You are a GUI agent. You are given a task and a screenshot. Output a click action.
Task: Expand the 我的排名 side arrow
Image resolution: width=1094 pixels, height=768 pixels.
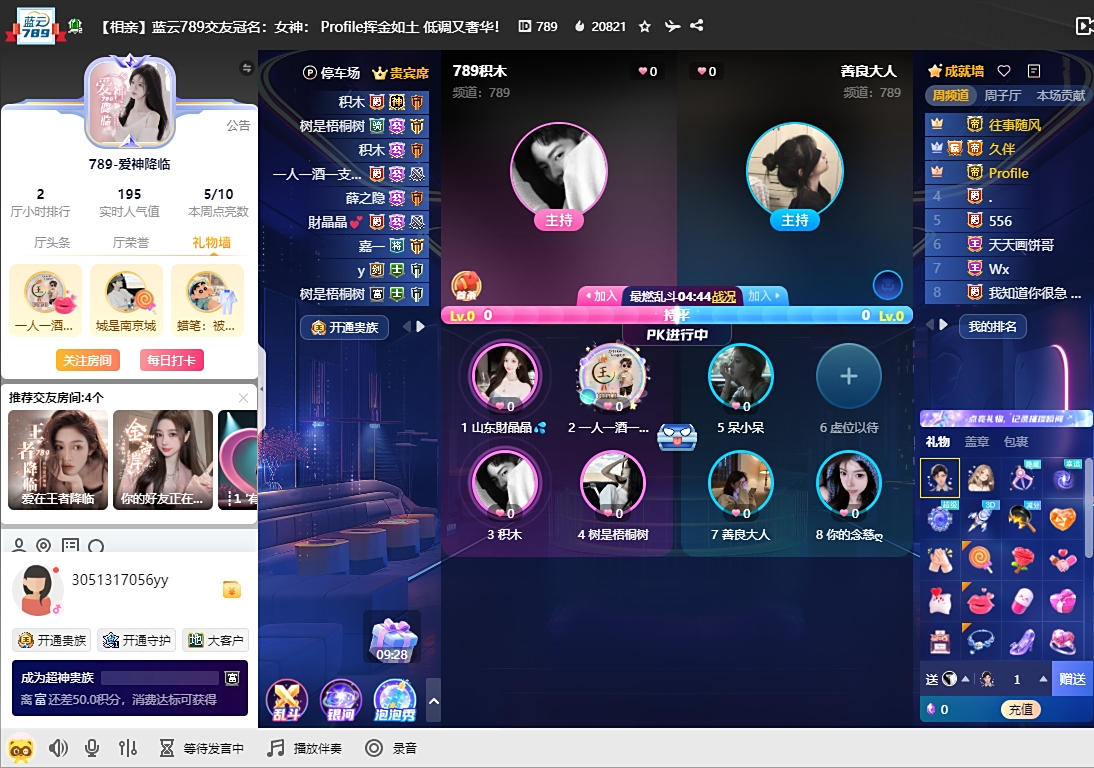940,326
